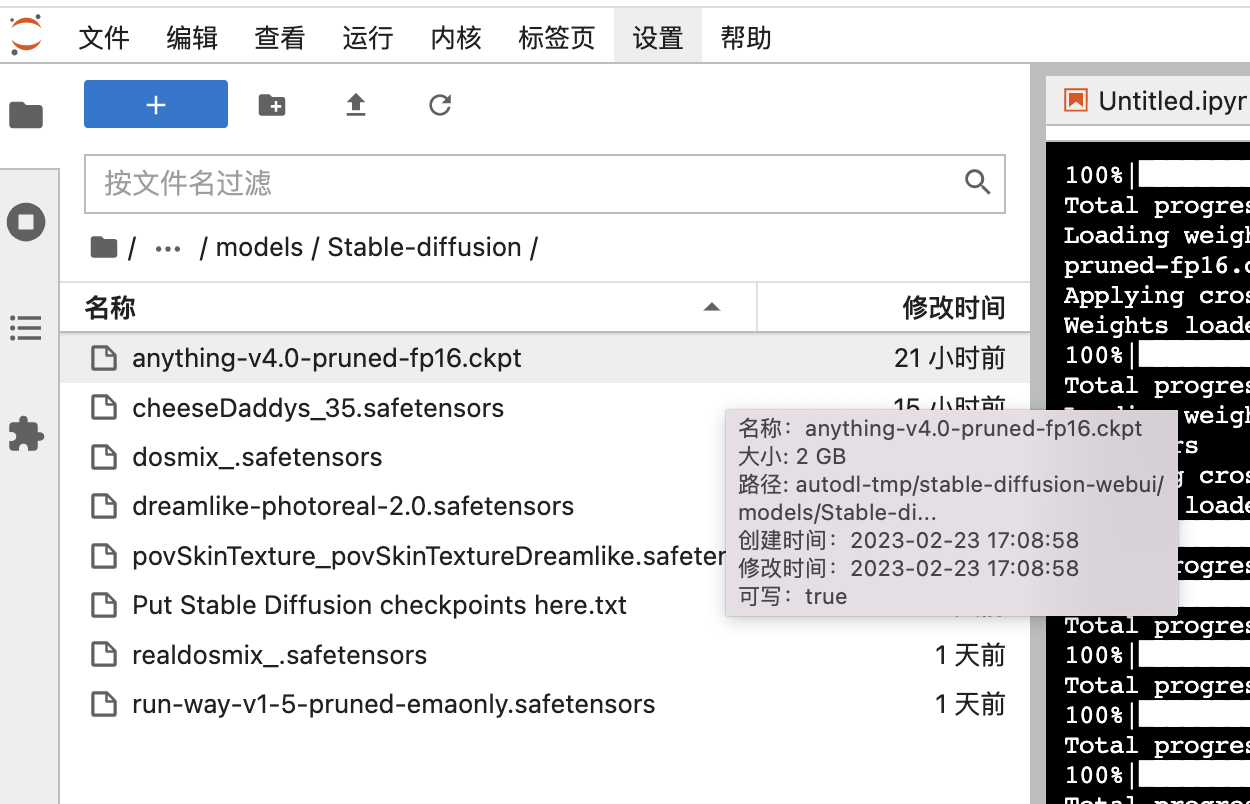
Task: Open the 标签页 menu
Action: pyautogui.click(x=557, y=38)
